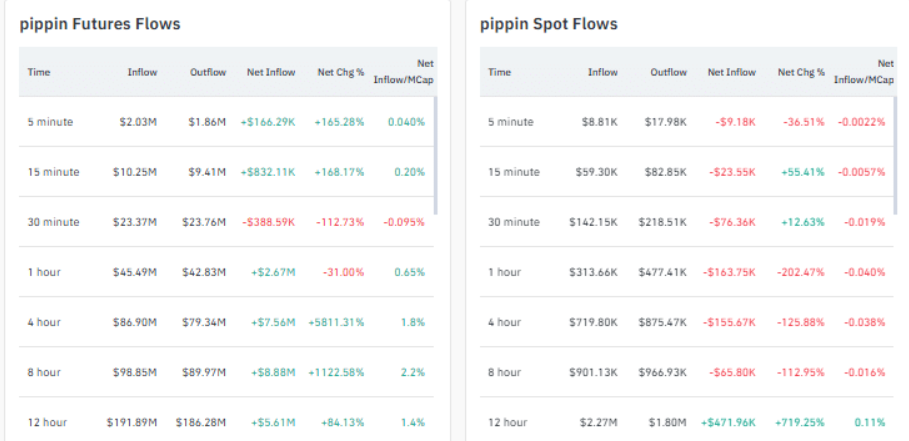Image resolution: width=909 pixels, height=441 pixels.
Task: Click the +$832.11K net inflow value
Action: tap(267, 172)
